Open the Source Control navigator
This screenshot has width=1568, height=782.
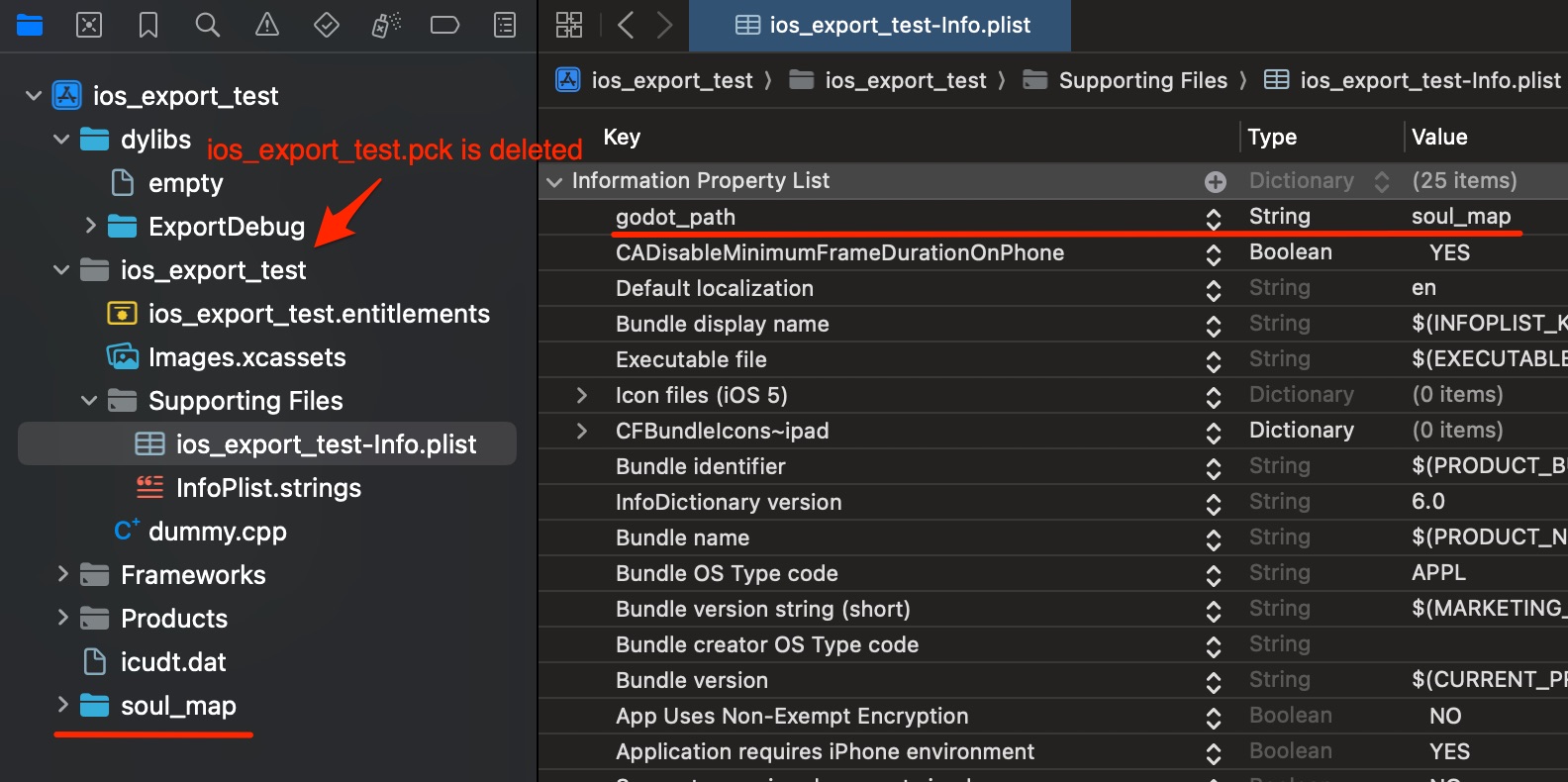89,25
